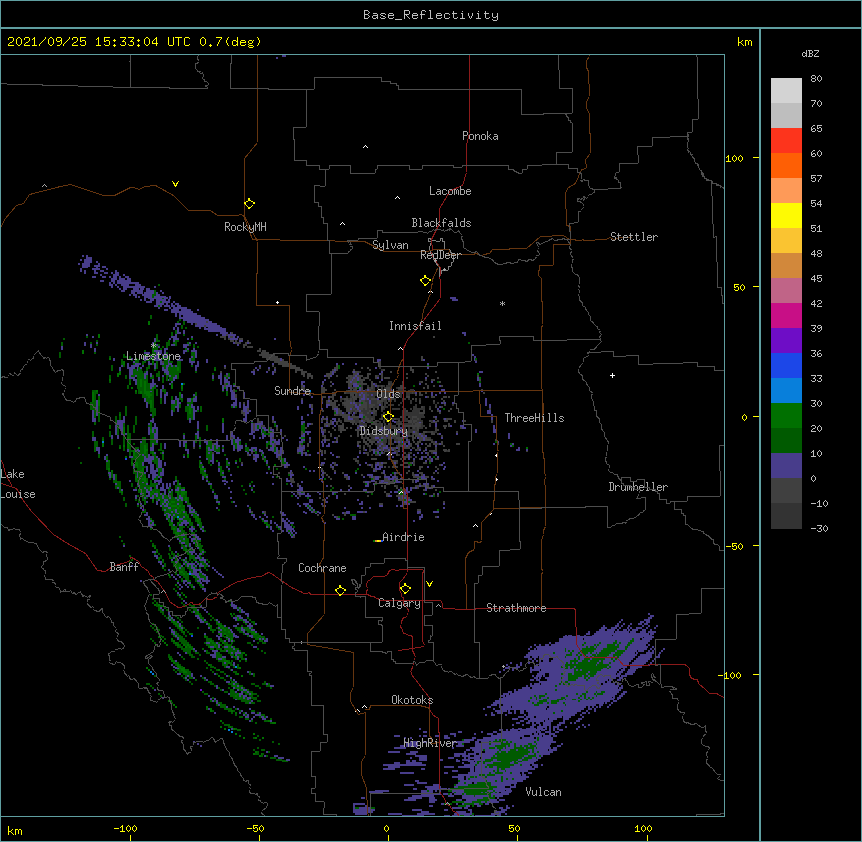Pick the red 60-65 dBZ color band

[x=786, y=140]
